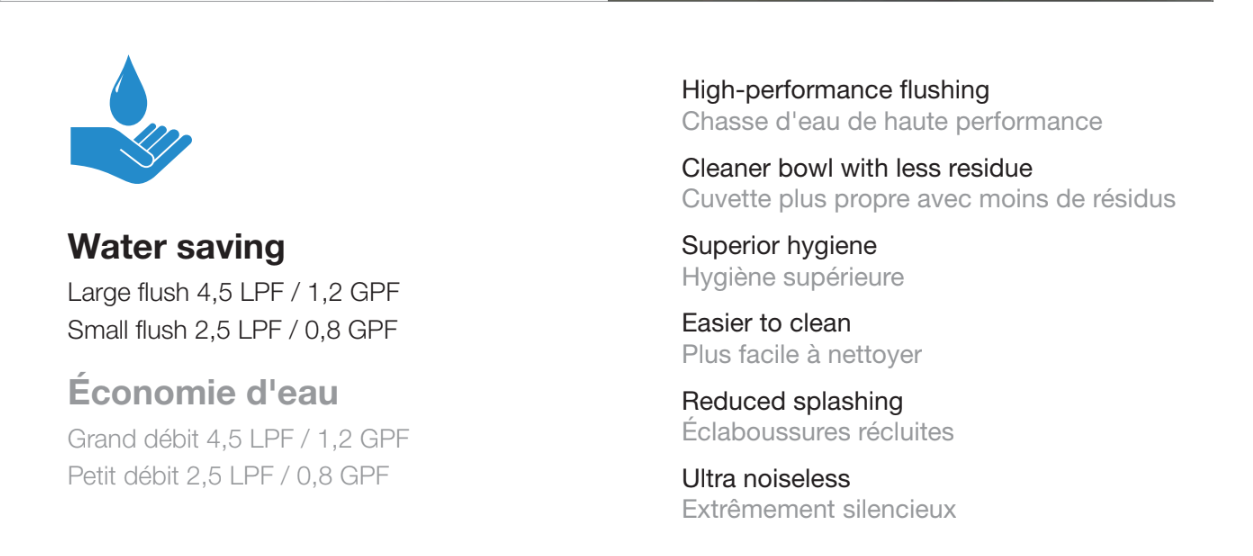Click "Extrêmement silencieux" text
Screen dimensions: 1253x556
click(x=818, y=510)
